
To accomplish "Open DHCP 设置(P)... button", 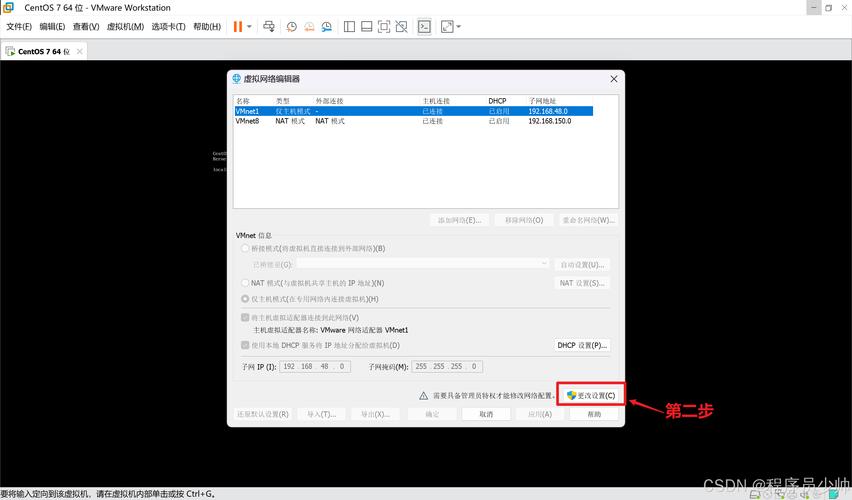I will pos(582,345).
